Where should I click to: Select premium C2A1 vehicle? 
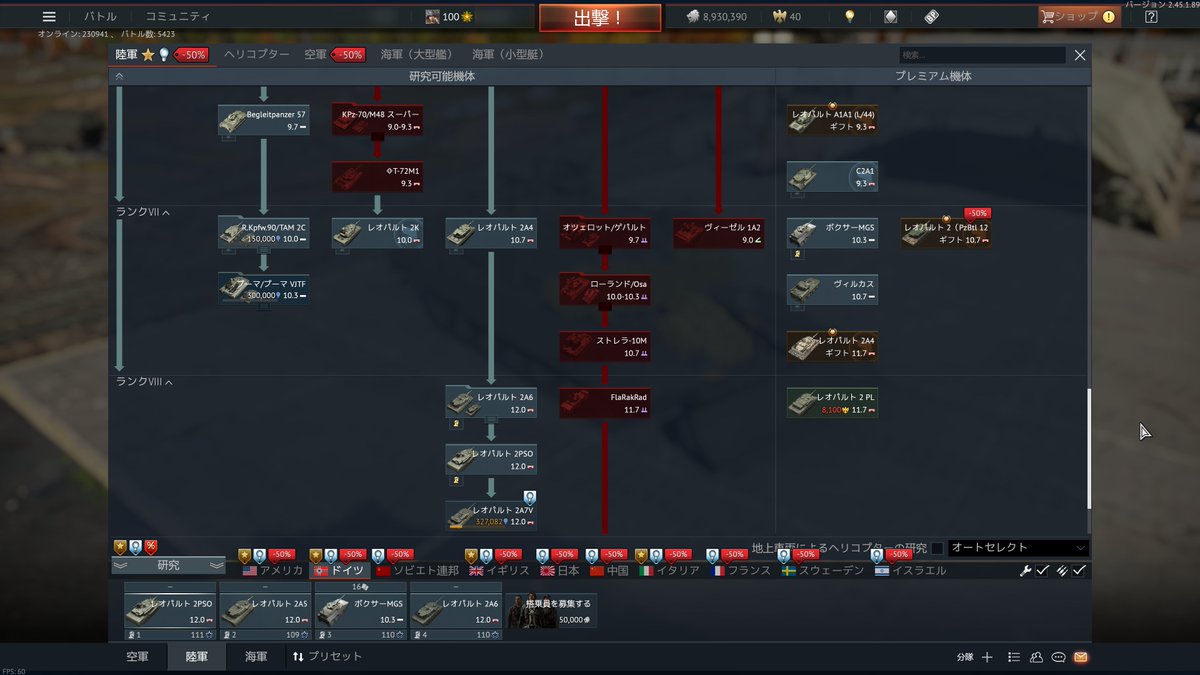(832, 177)
